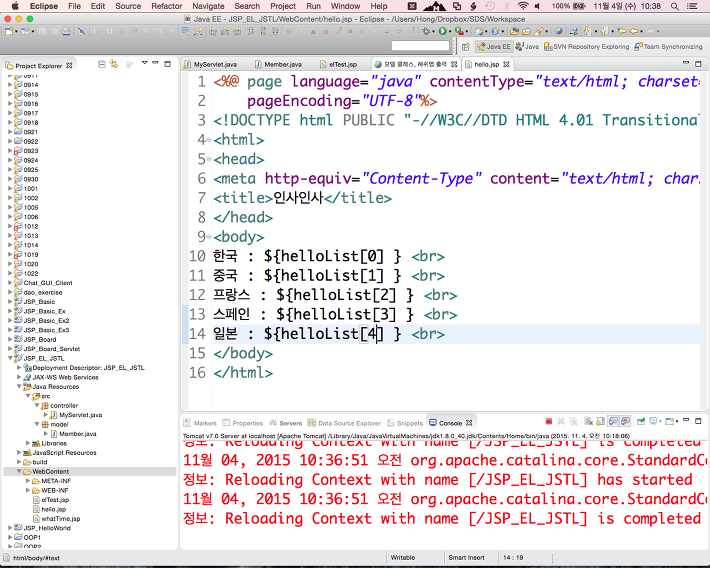Open the Run configurations dropdown arrow
The height and width of the screenshot is (568, 710).
click(450, 32)
